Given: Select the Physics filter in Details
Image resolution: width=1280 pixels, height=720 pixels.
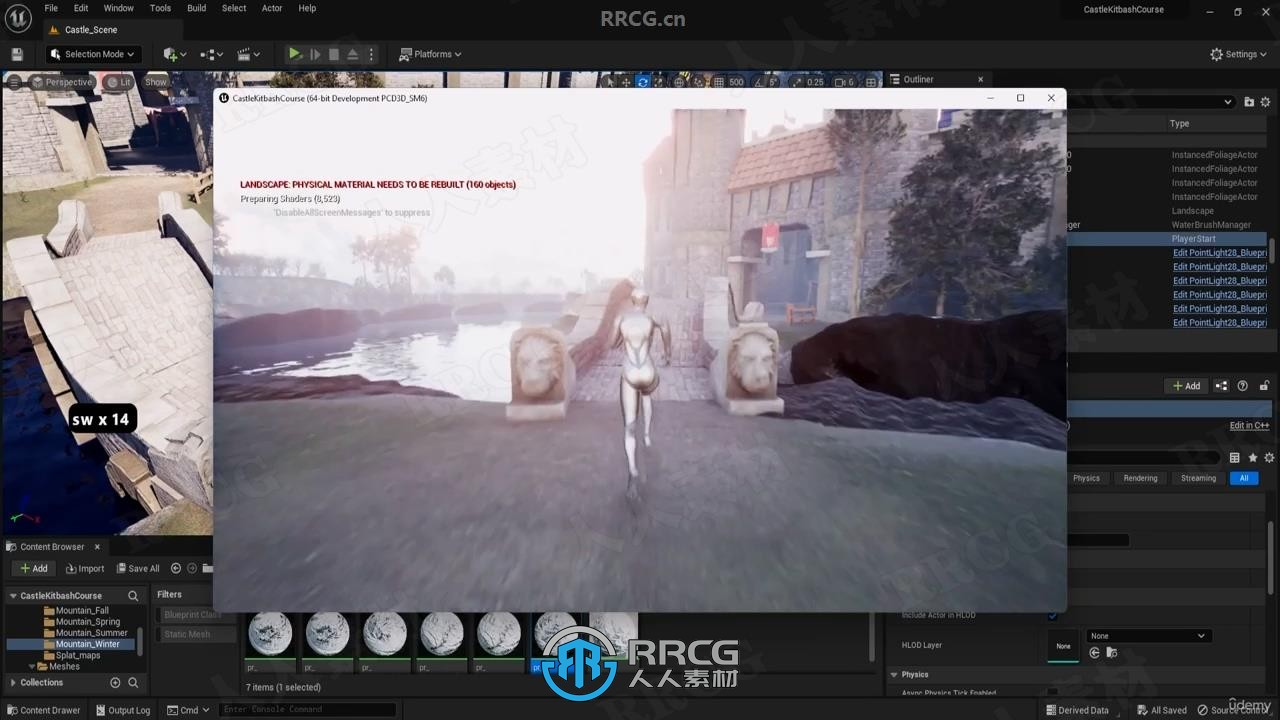Looking at the screenshot, I should pos(1086,478).
